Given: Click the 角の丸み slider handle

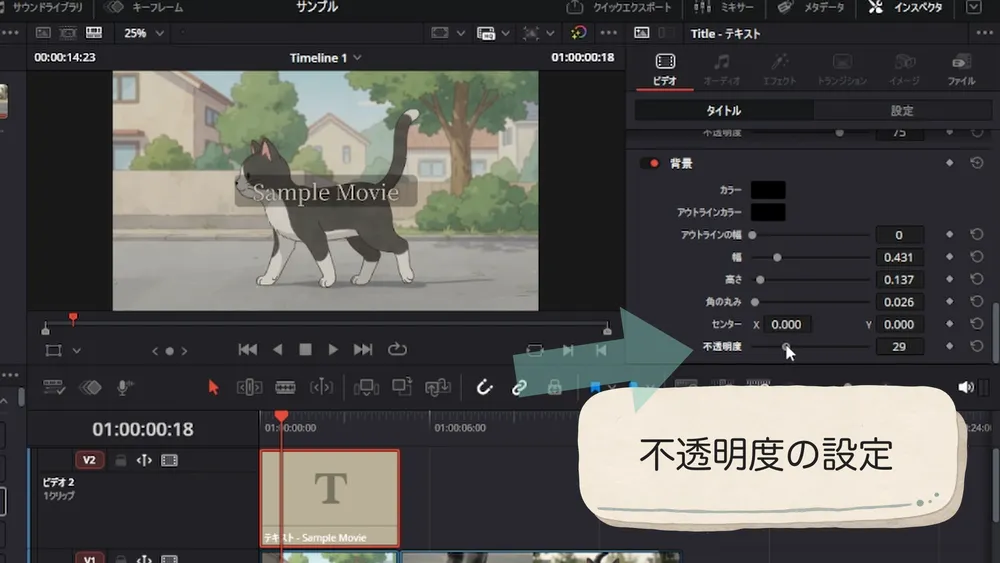Looking at the screenshot, I should coord(755,302).
